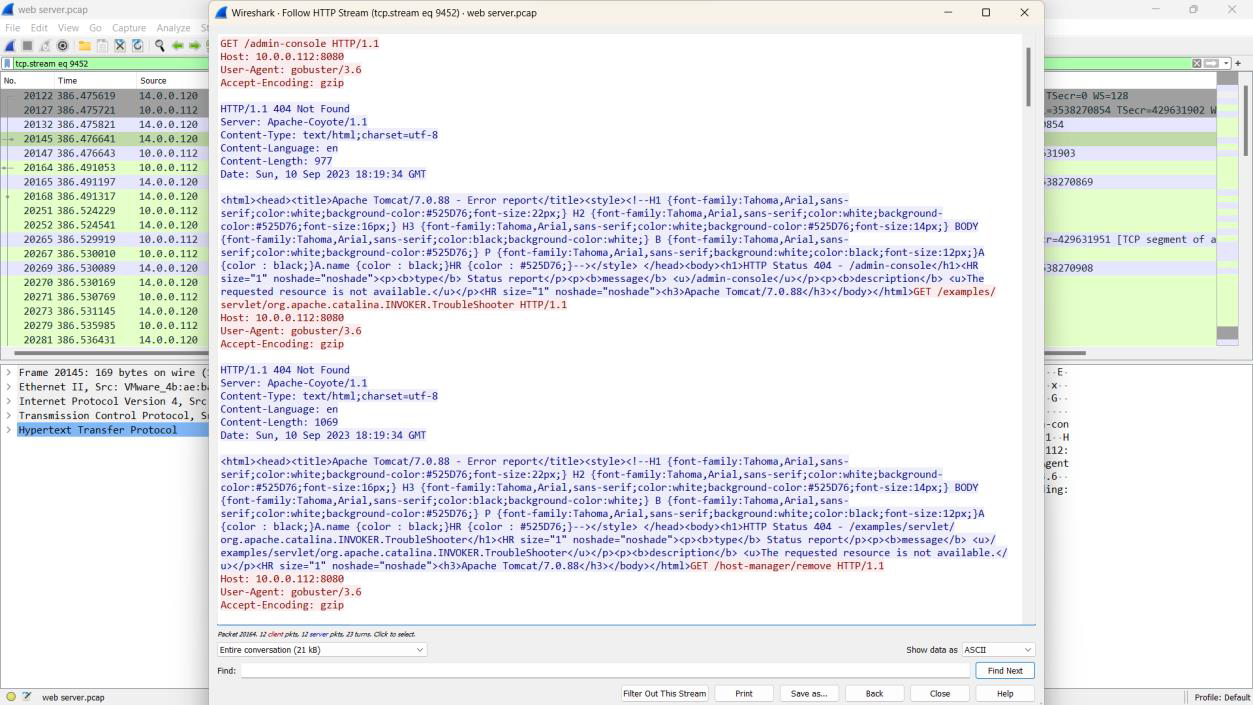The width and height of the screenshot is (1253, 705).
Task: Click the display filter bookmark icon
Action: (x=8, y=64)
